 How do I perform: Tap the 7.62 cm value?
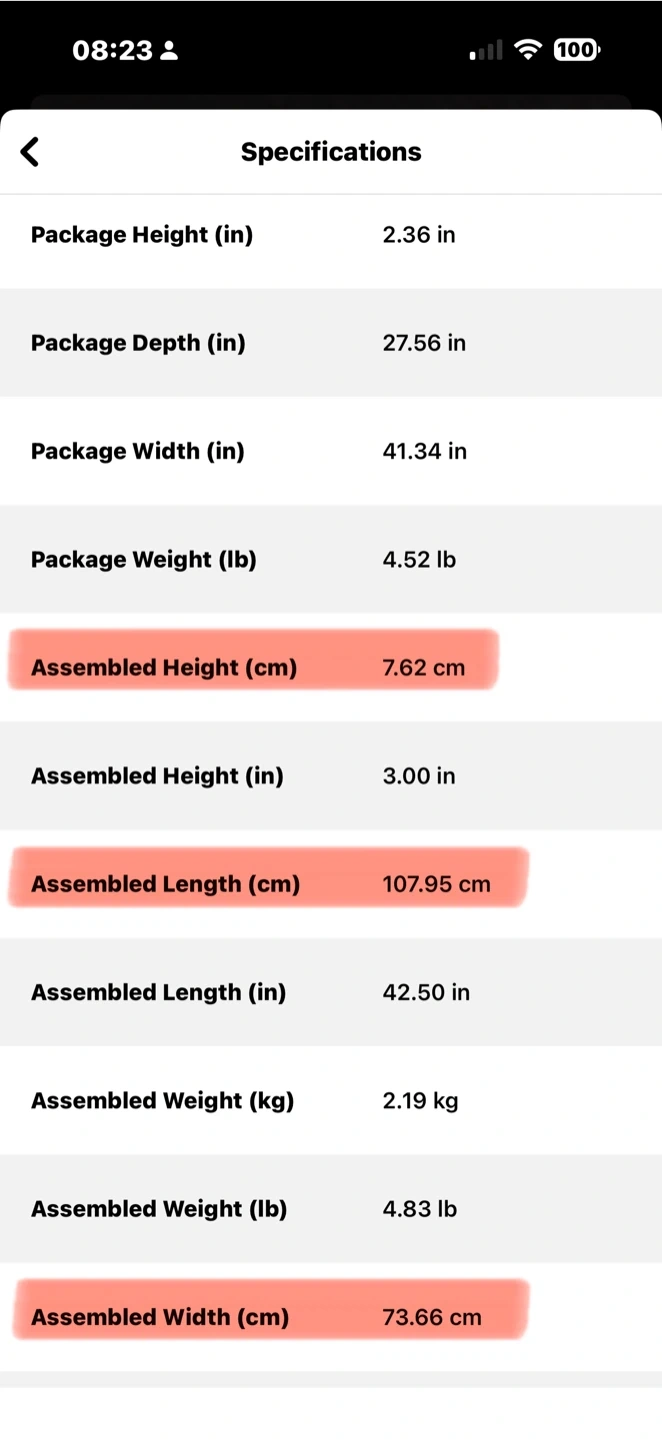[x=423, y=667]
